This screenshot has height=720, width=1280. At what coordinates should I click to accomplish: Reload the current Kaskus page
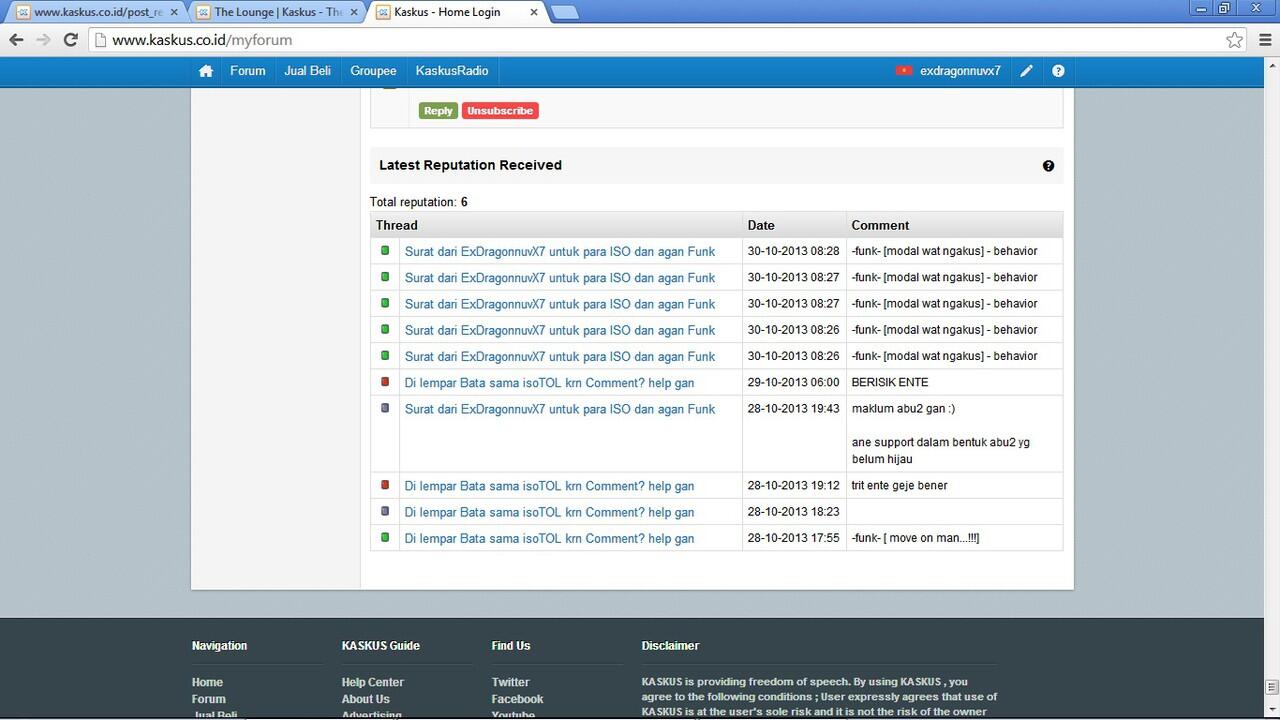point(70,40)
